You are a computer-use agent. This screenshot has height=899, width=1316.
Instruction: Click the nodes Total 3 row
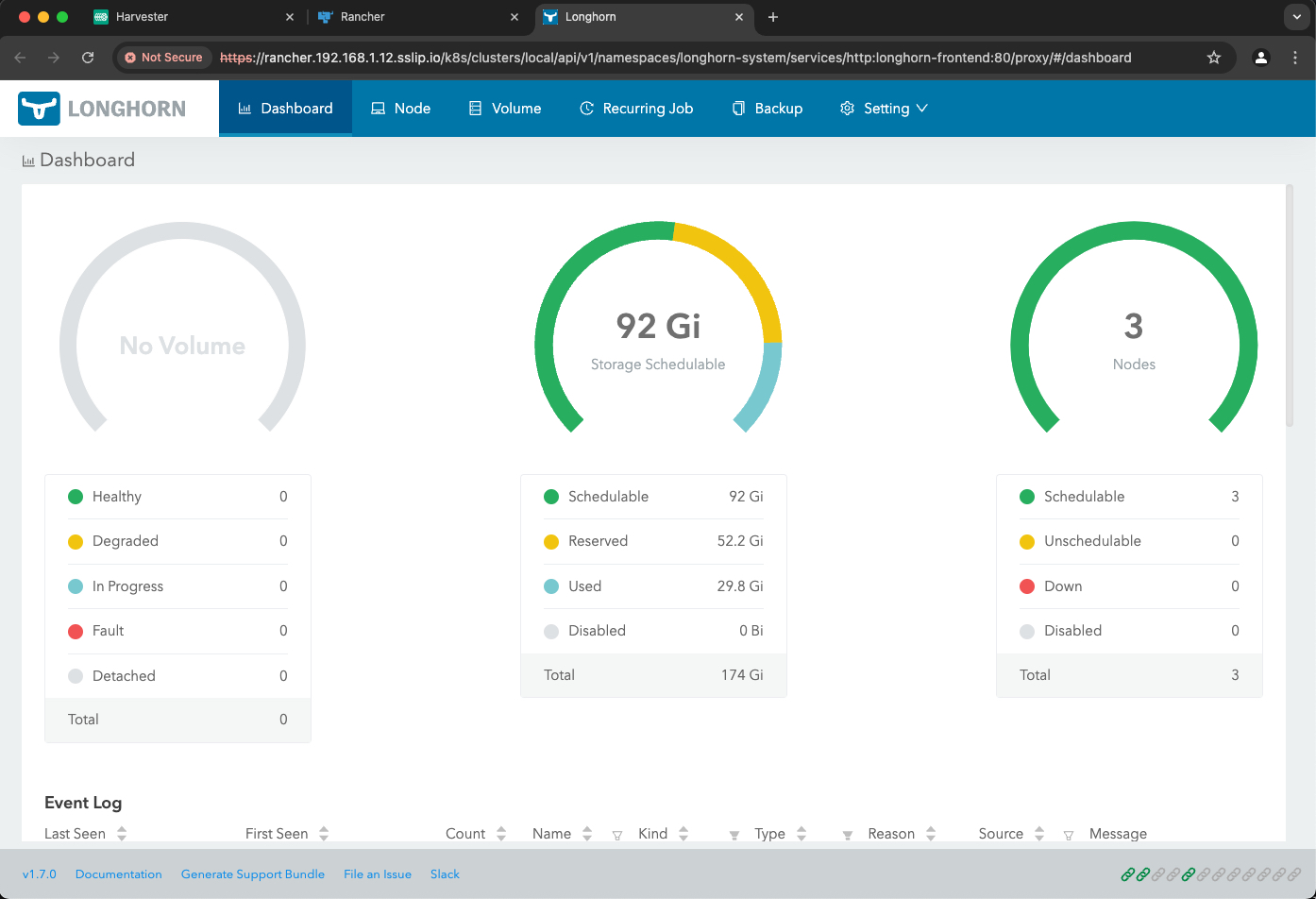[1129, 675]
